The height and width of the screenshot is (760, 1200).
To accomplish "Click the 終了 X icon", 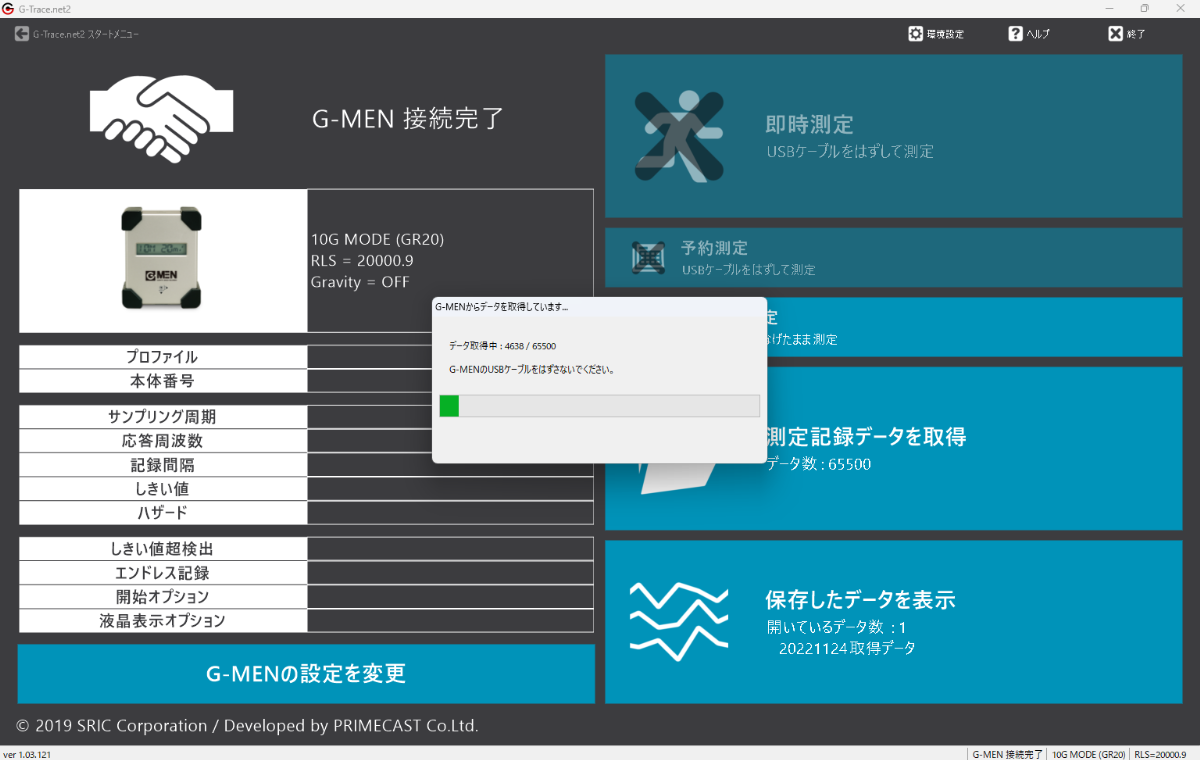I will tap(1115, 33).
